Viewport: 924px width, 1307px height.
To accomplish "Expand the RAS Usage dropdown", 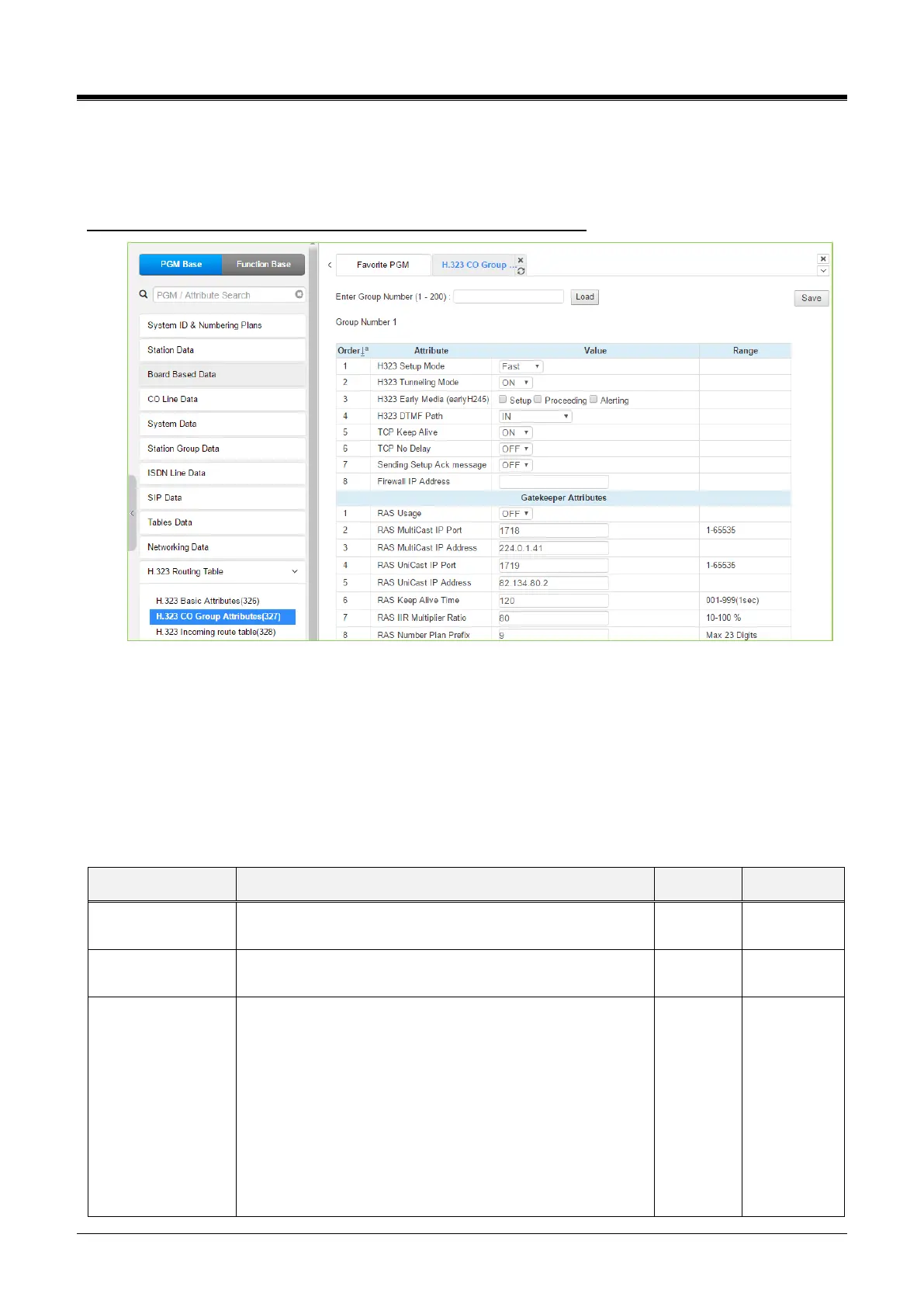I will point(515,514).
